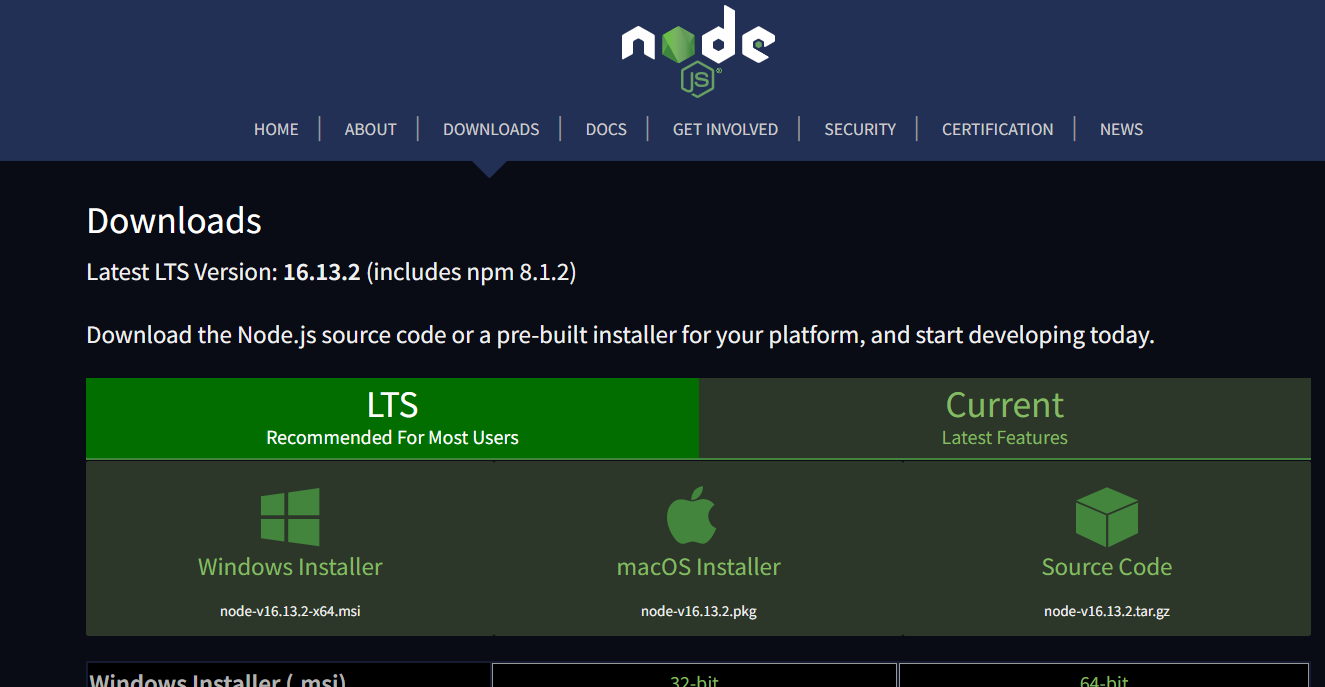
Task: Switch to the Current tab
Action: click(1005, 418)
